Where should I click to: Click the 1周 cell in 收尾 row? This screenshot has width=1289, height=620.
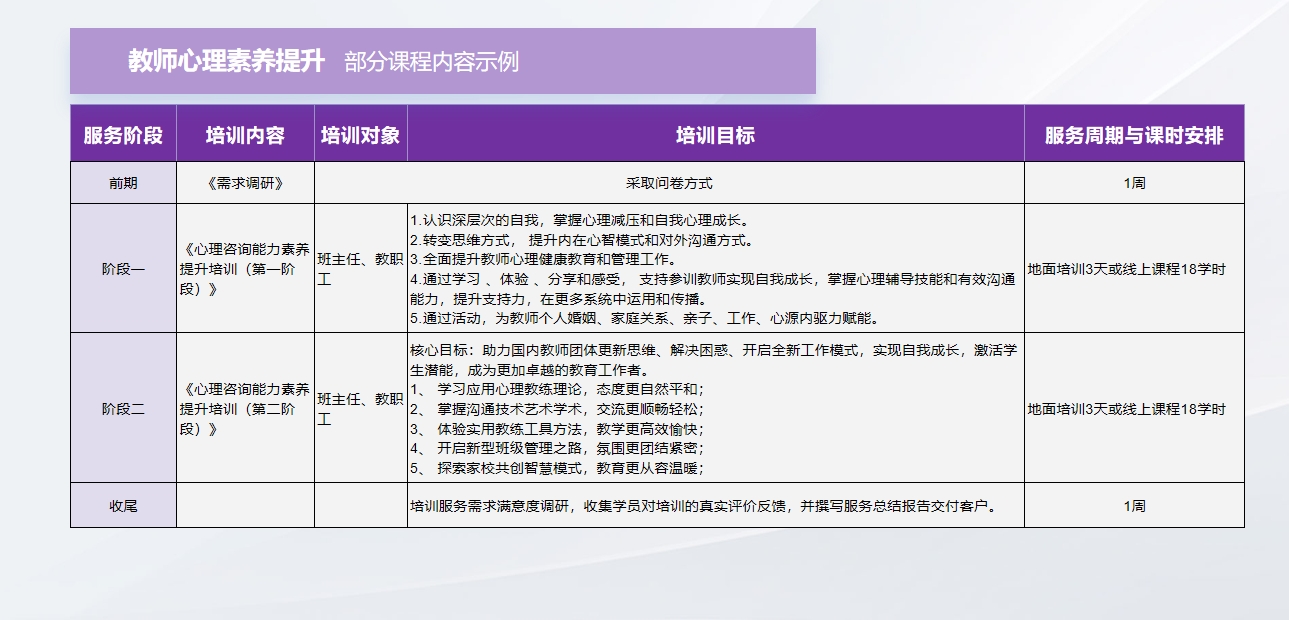point(1134,505)
